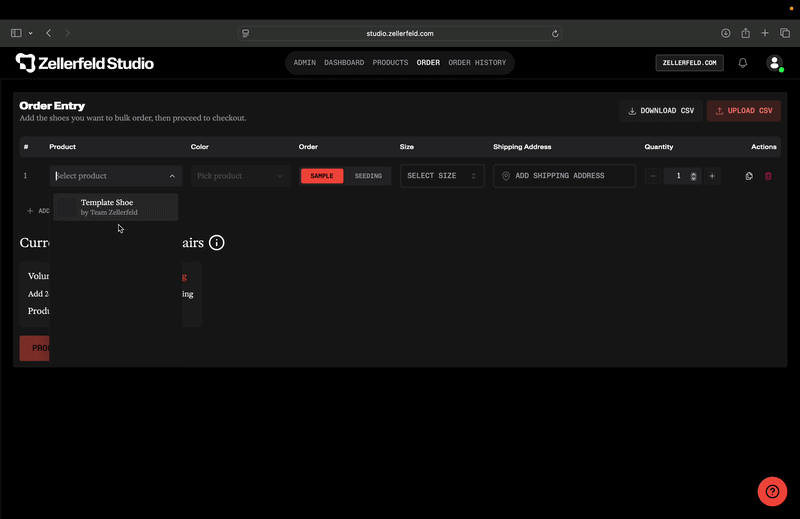Collapse the Select product dropdown chevron
The height and width of the screenshot is (519, 800).
[x=172, y=176]
